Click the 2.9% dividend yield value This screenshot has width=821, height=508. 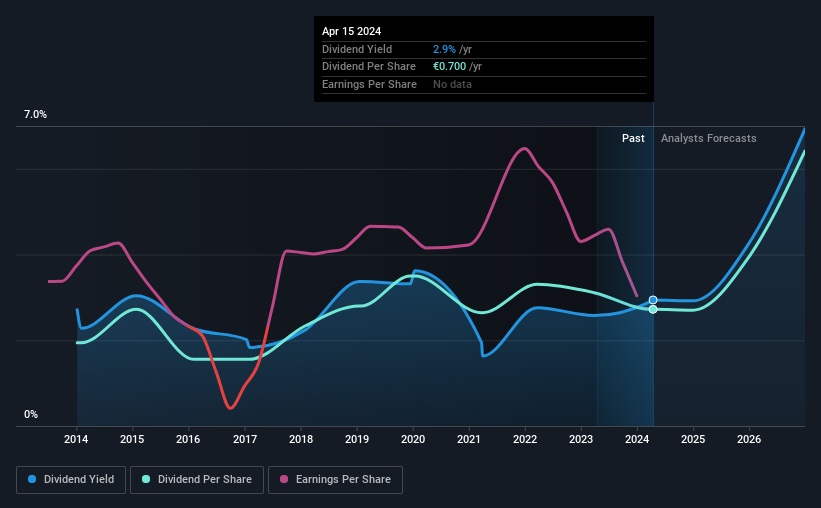click(444, 49)
